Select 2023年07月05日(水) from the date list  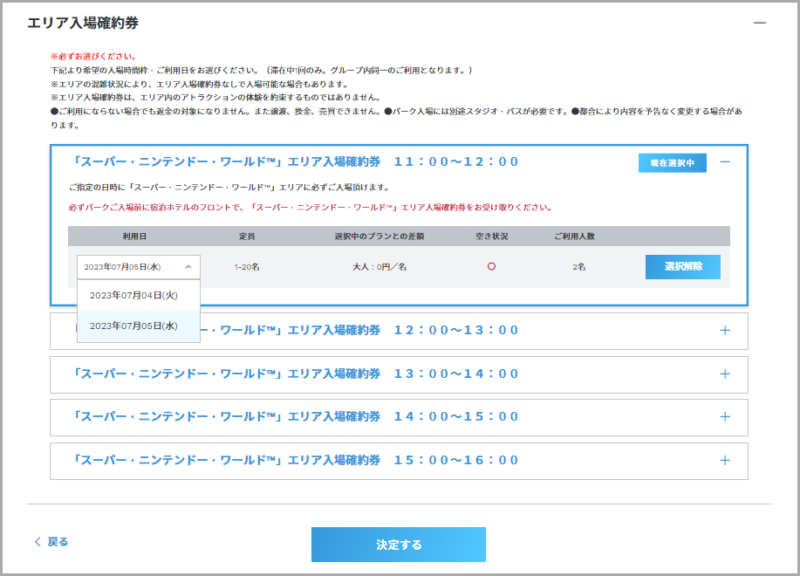[x=138, y=326]
